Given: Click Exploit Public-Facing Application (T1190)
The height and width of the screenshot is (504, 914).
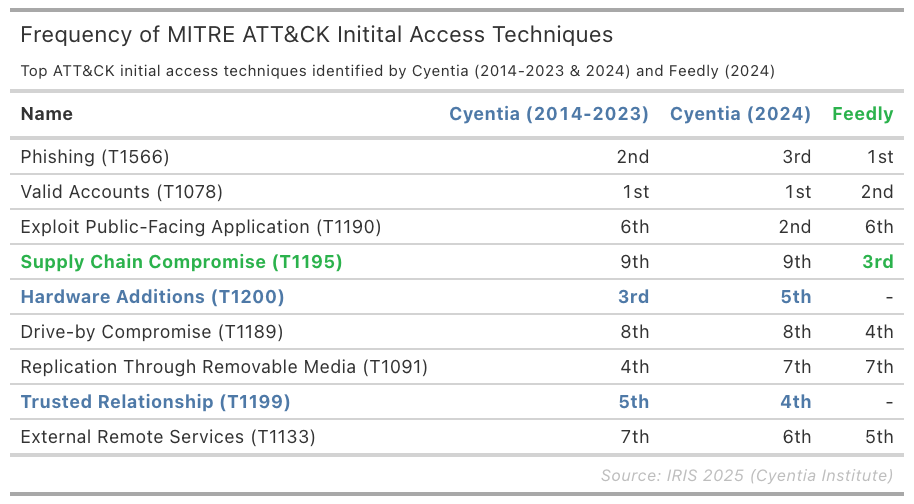Looking at the screenshot, I should click(x=200, y=227).
